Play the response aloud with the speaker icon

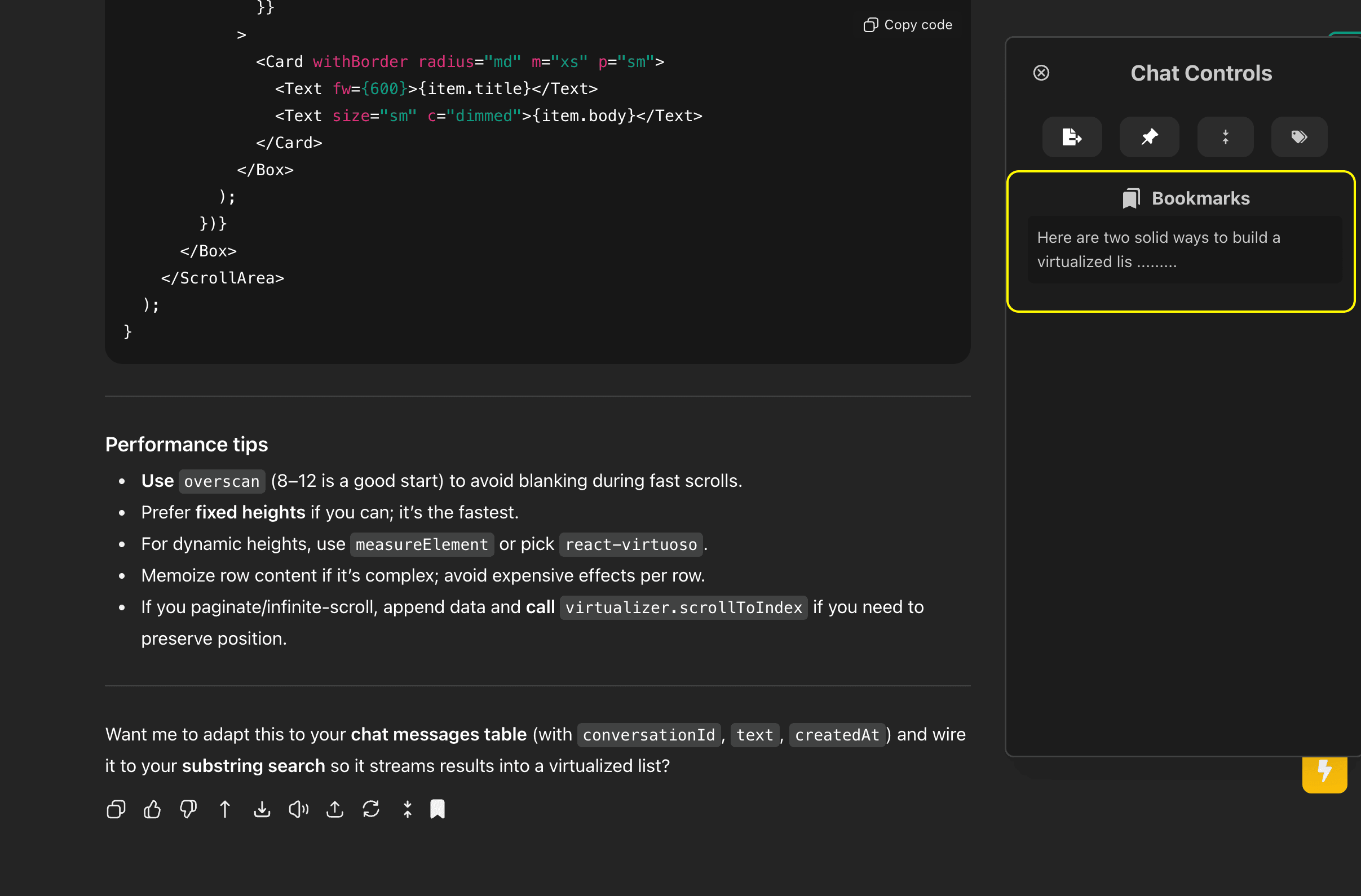(x=298, y=809)
